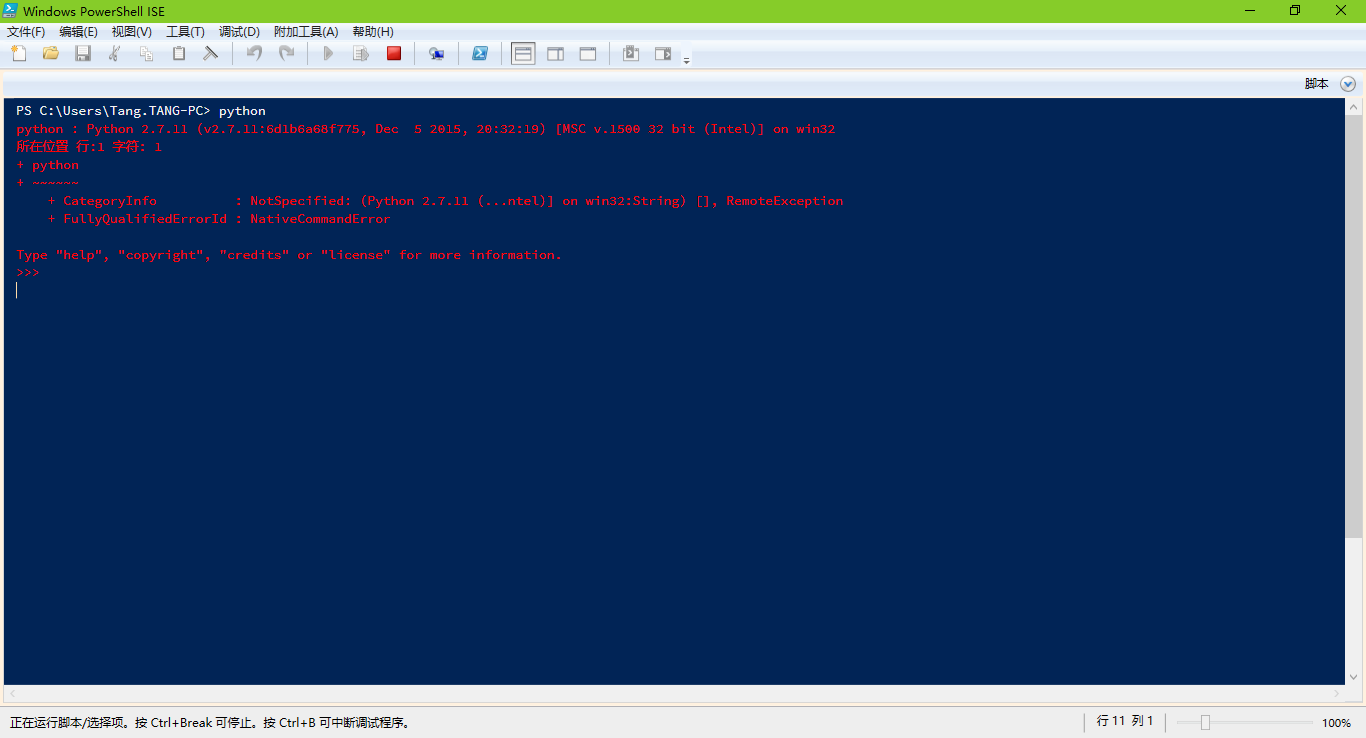Image resolution: width=1366 pixels, height=738 pixels.
Task: Click the 'Type "help", "copyright"' line
Action: tap(289, 255)
